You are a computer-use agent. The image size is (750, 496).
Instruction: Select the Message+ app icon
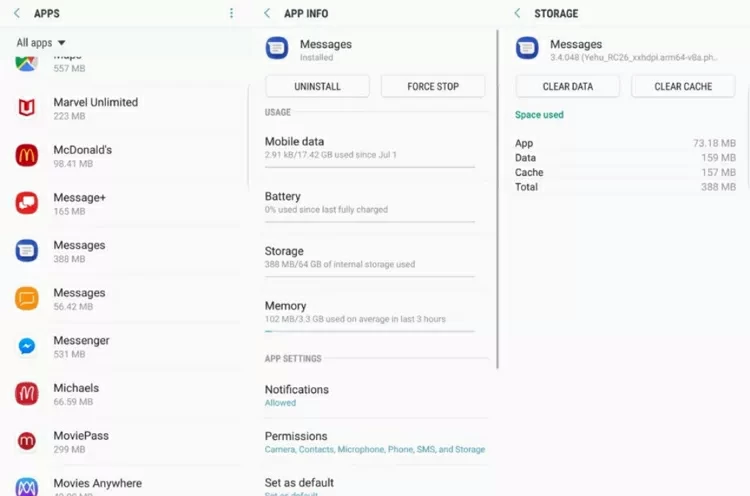tap(27, 203)
